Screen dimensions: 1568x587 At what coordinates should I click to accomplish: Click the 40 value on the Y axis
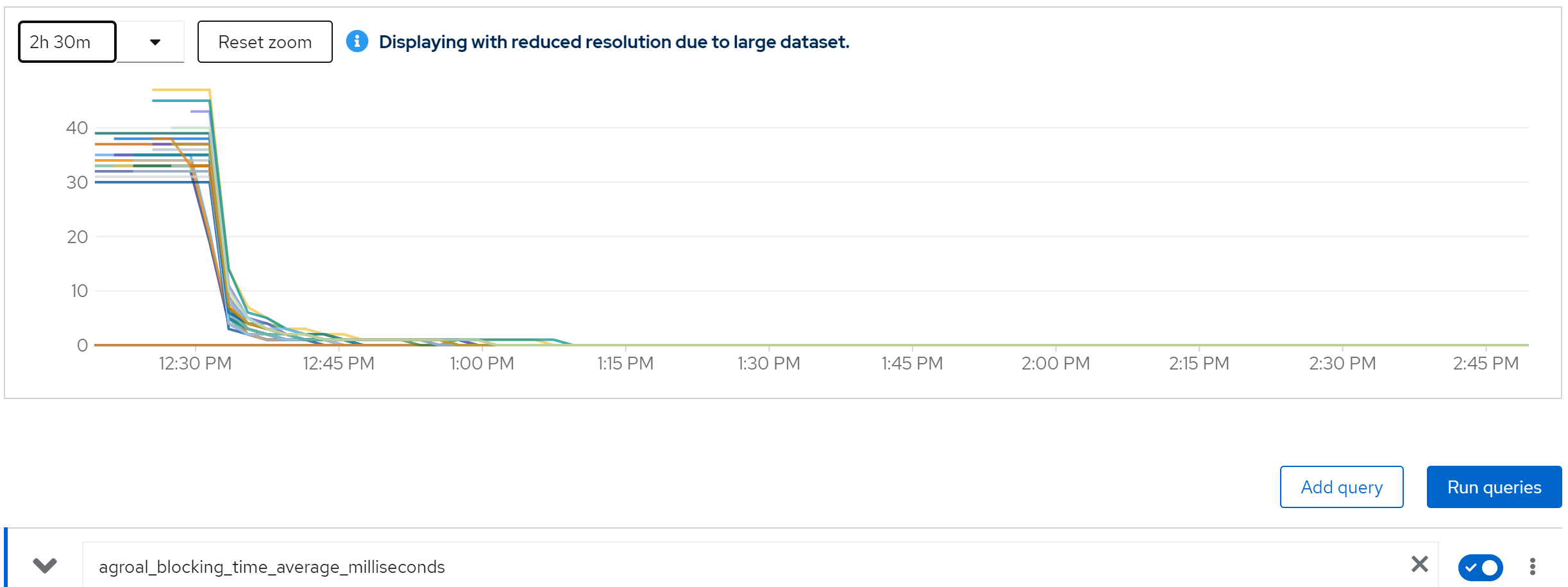click(77, 128)
